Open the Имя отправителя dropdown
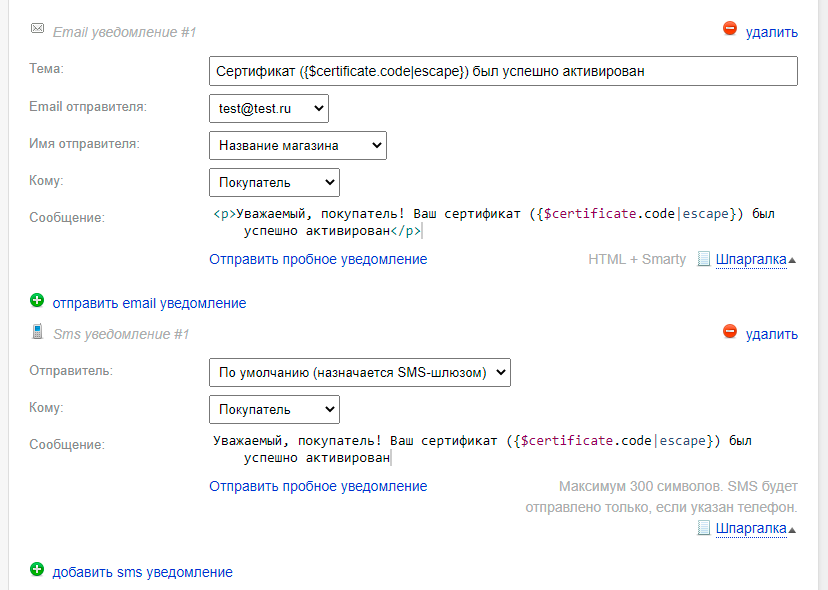Screen dimensions: 828x590 298,145
